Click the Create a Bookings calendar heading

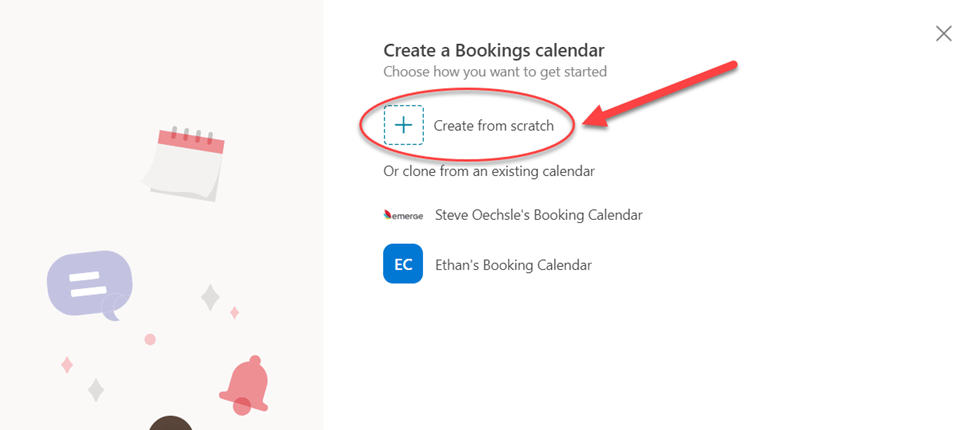point(494,50)
